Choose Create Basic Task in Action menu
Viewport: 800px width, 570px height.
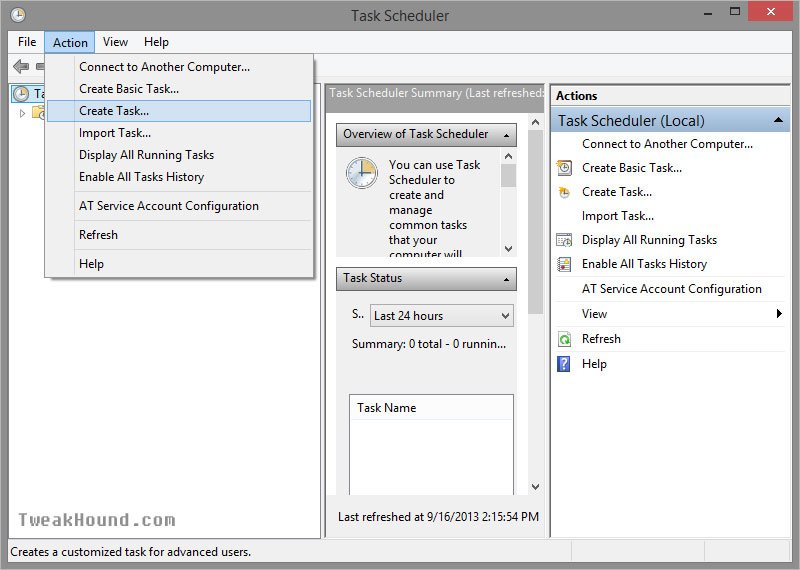(x=179, y=89)
